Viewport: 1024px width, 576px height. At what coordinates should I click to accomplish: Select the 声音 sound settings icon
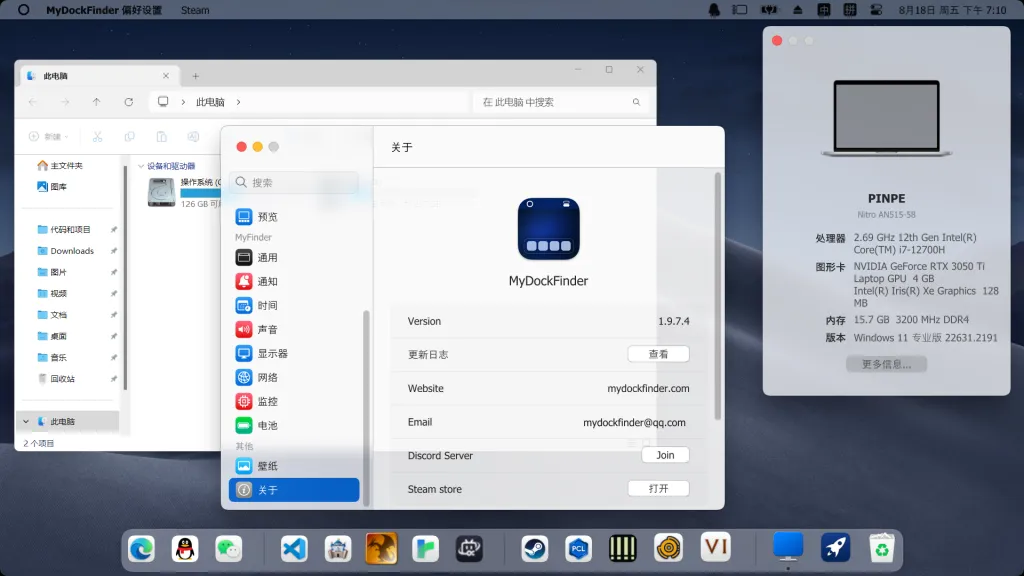(244, 329)
